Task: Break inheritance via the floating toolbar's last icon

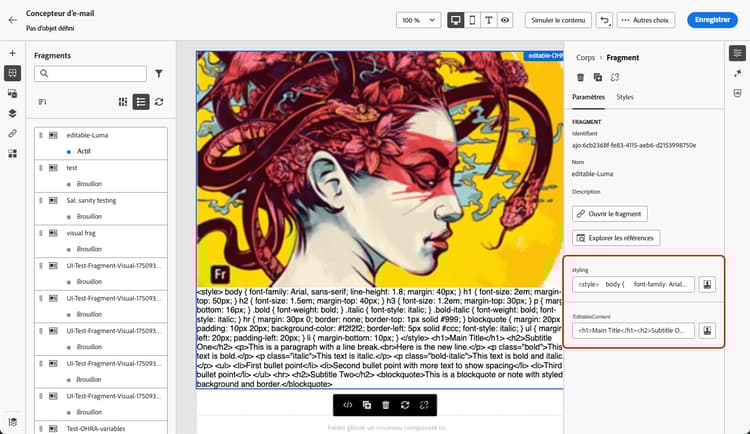Action: point(424,405)
